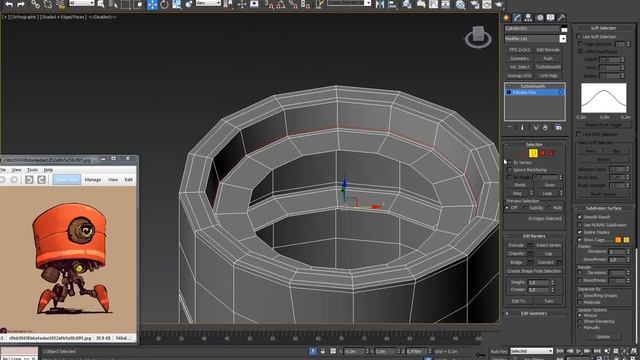Viewport: 640px width, 360px height.
Task: Open the key filter Selected dropdown
Action: [x=531, y=351]
